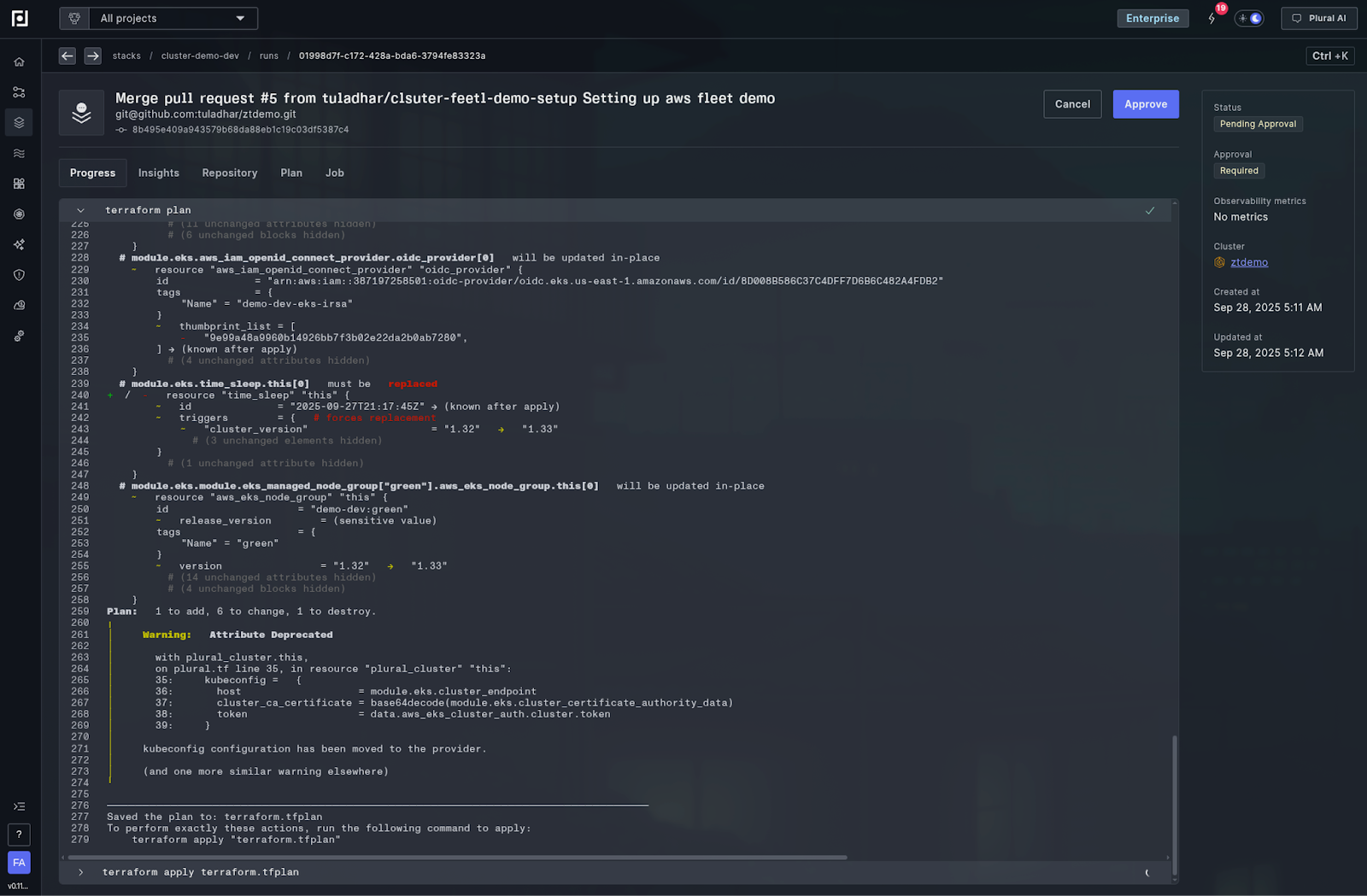Screen dimensions: 1367x896
Task: Open notifications lightning icon with 19 badge
Action: pyautogui.click(x=1212, y=18)
